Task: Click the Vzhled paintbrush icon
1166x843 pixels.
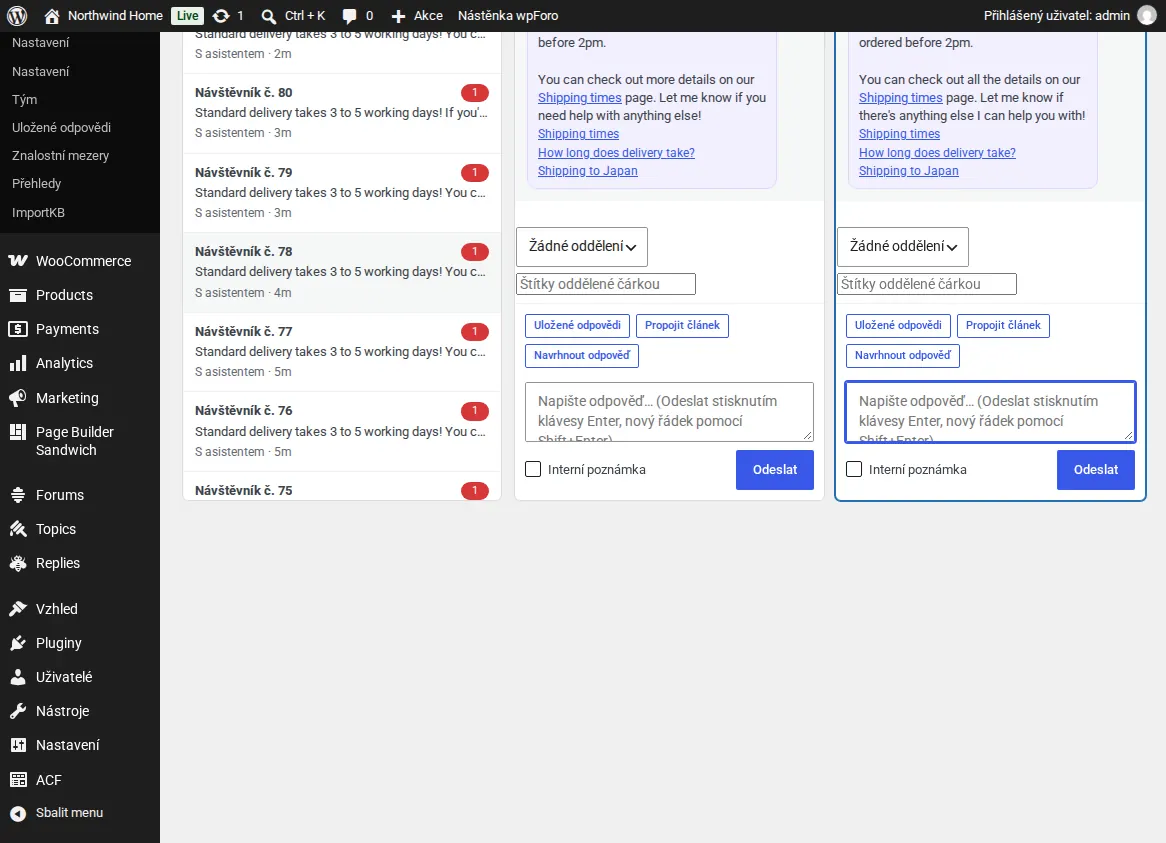Action: pos(18,609)
